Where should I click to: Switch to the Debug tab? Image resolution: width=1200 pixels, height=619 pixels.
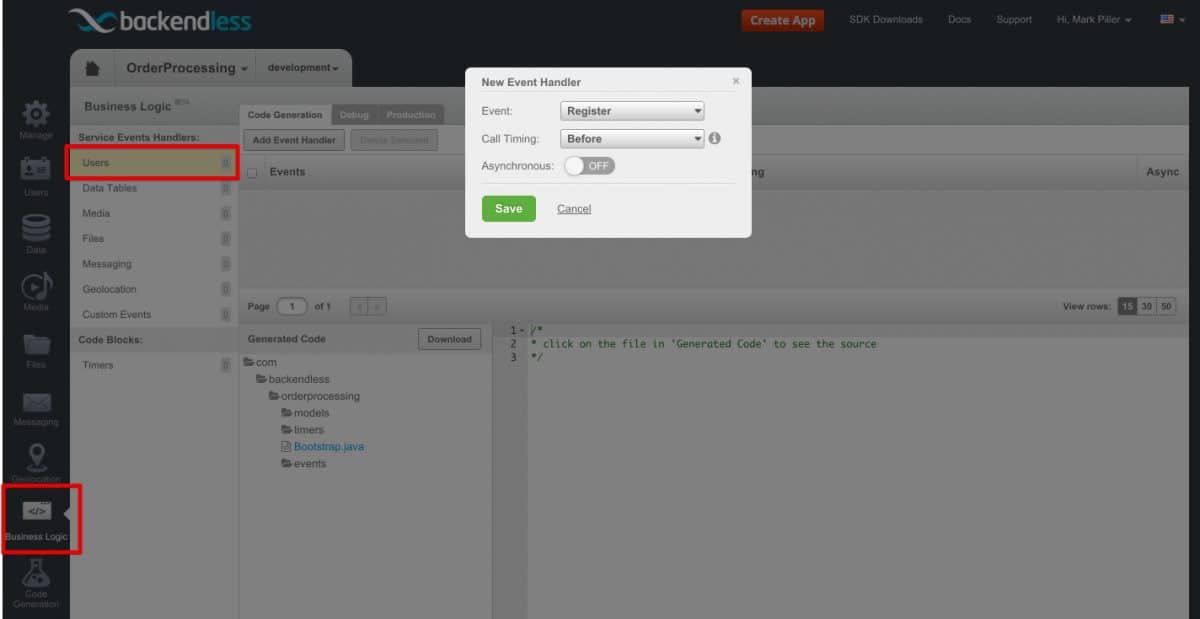[354, 115]
